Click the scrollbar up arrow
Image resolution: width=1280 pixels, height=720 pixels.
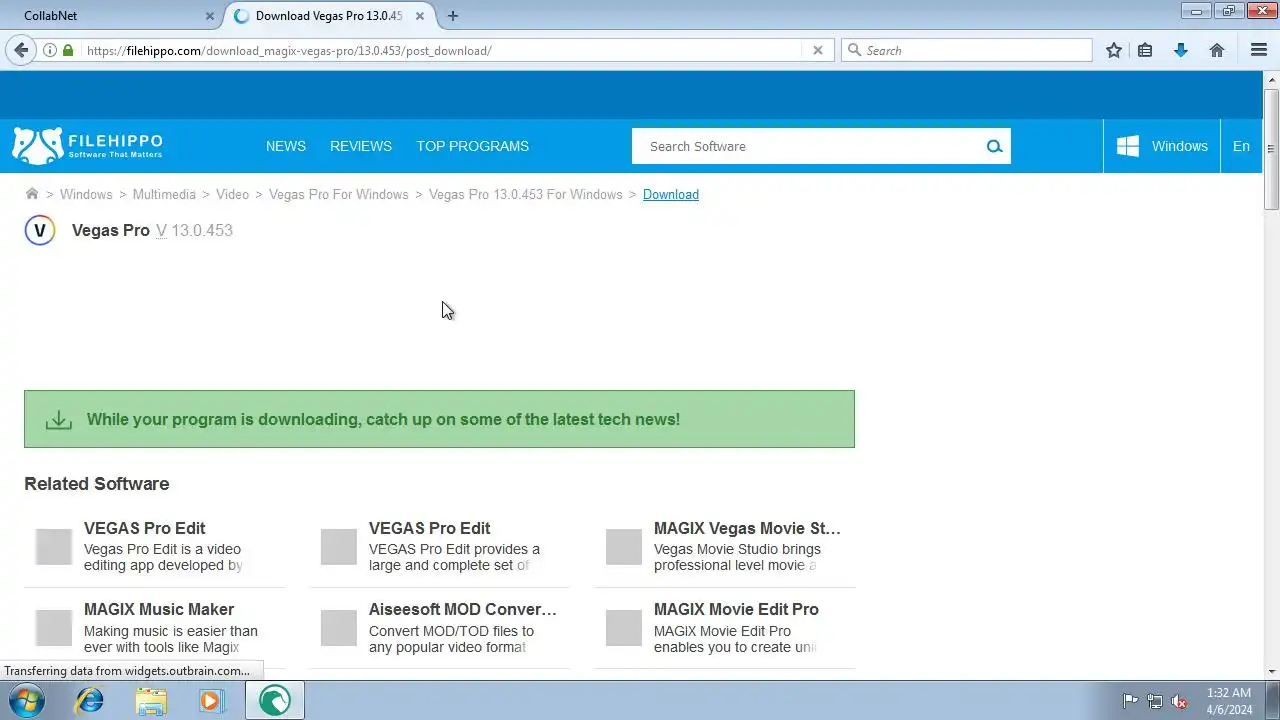pos(1271,79)
